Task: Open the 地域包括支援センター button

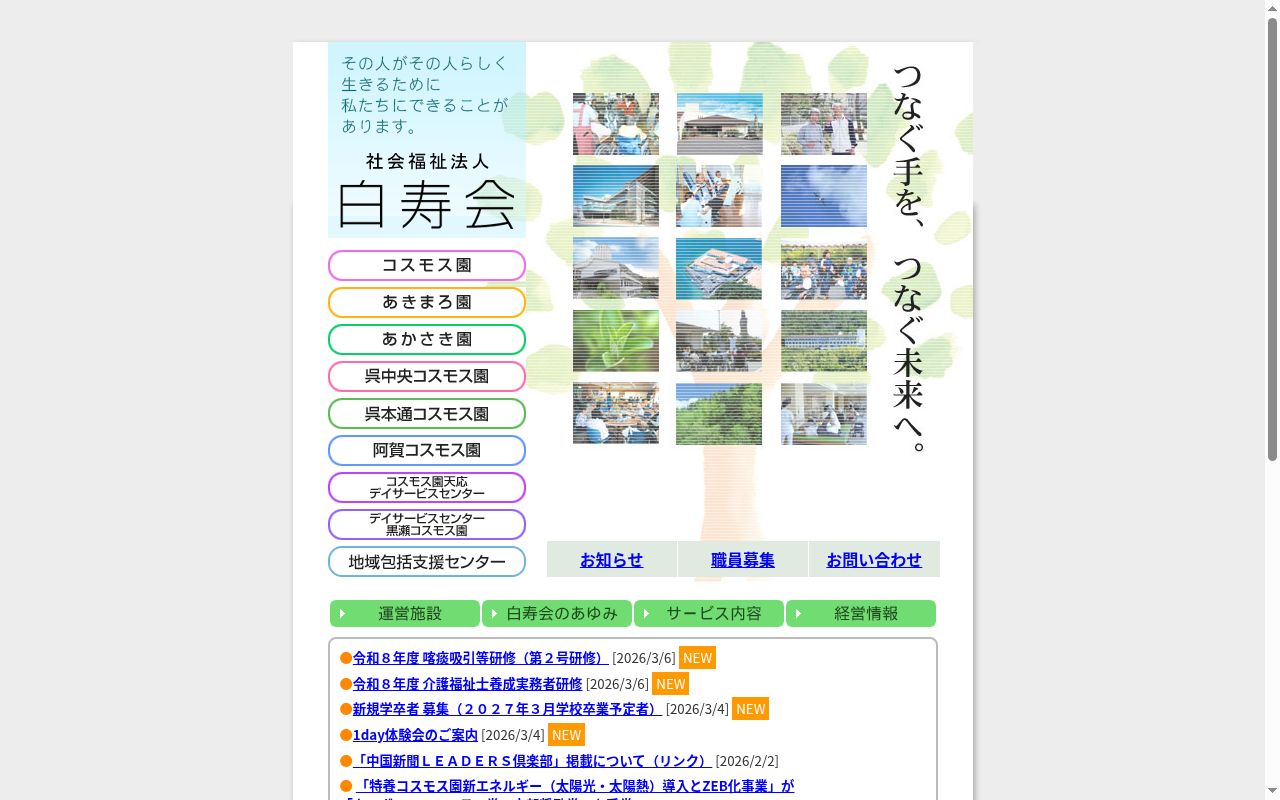Action: [x=427, y=561]
